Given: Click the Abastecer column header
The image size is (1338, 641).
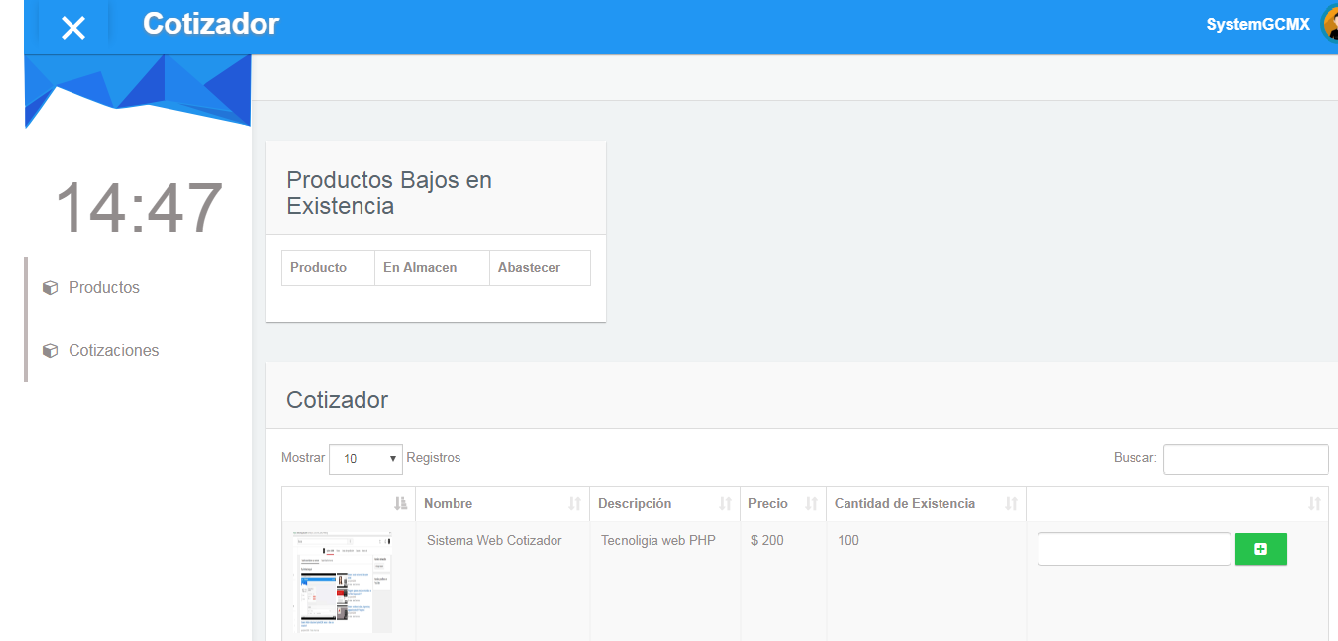Looking at the screenshot, I should pos(529,268).
